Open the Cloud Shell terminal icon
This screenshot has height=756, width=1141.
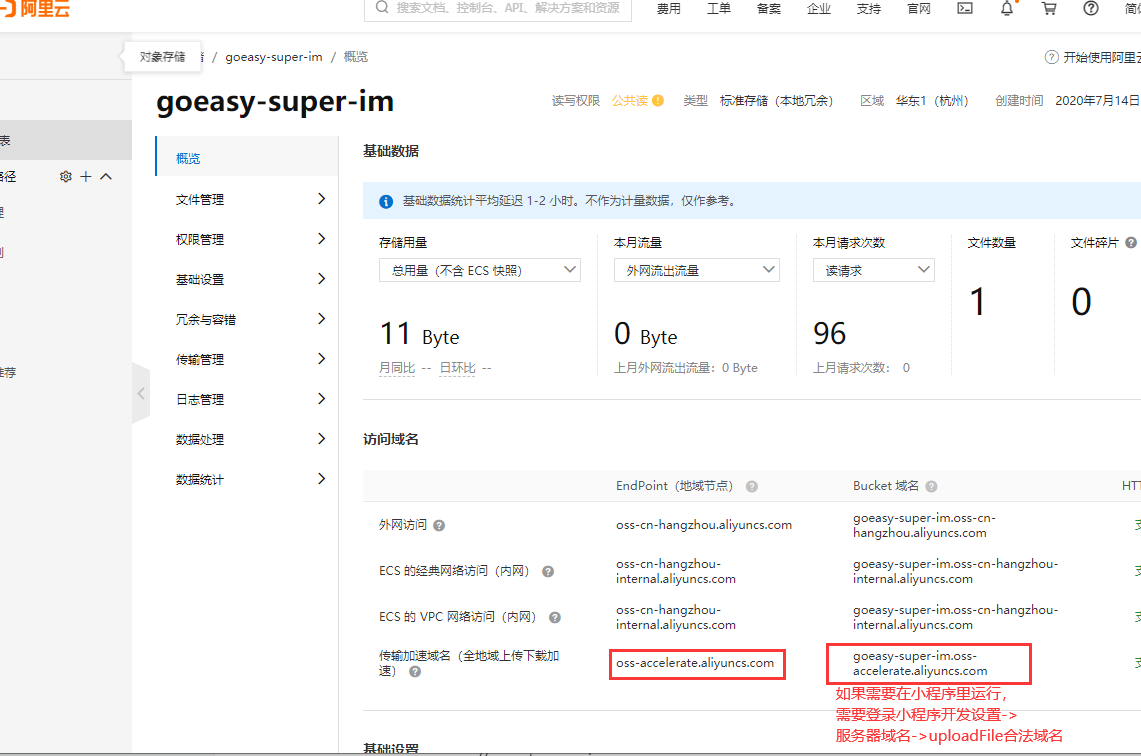pos(965,9)
